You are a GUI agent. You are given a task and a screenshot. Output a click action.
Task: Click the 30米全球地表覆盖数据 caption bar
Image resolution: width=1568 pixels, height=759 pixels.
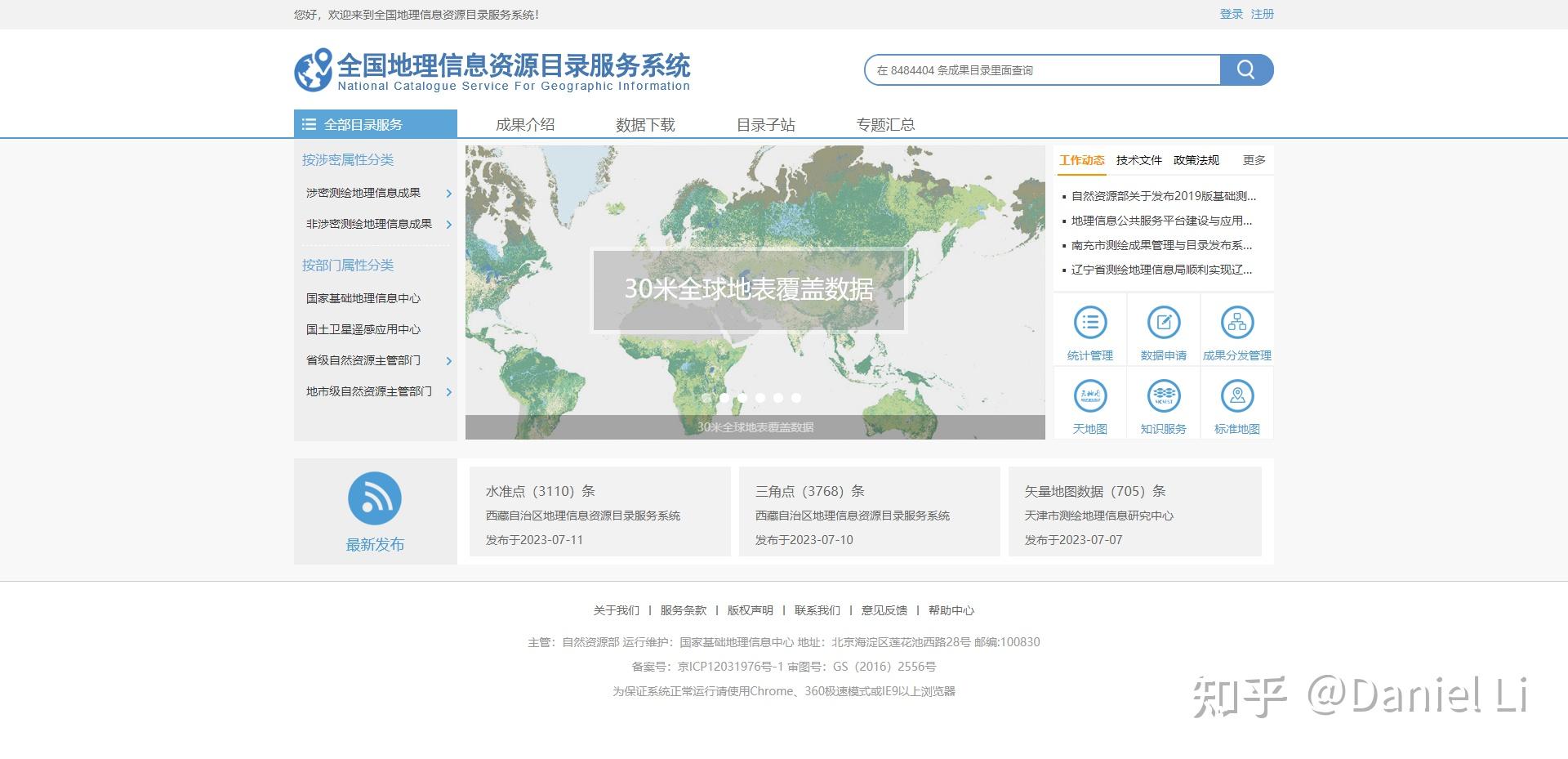(x=755, y=427)
